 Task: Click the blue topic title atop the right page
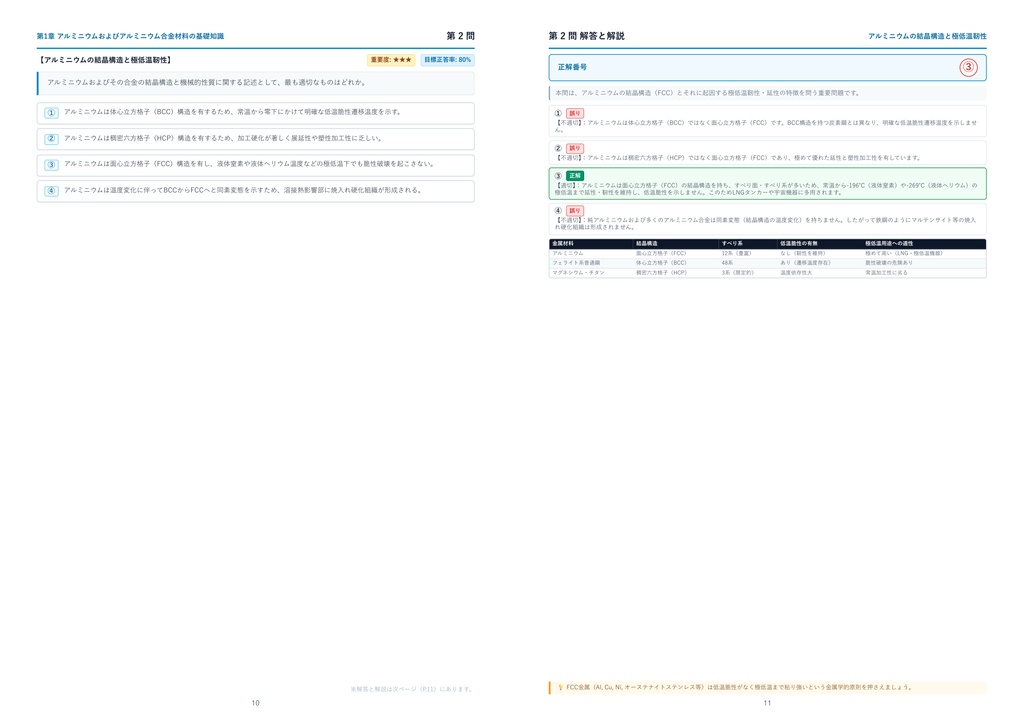927,36
